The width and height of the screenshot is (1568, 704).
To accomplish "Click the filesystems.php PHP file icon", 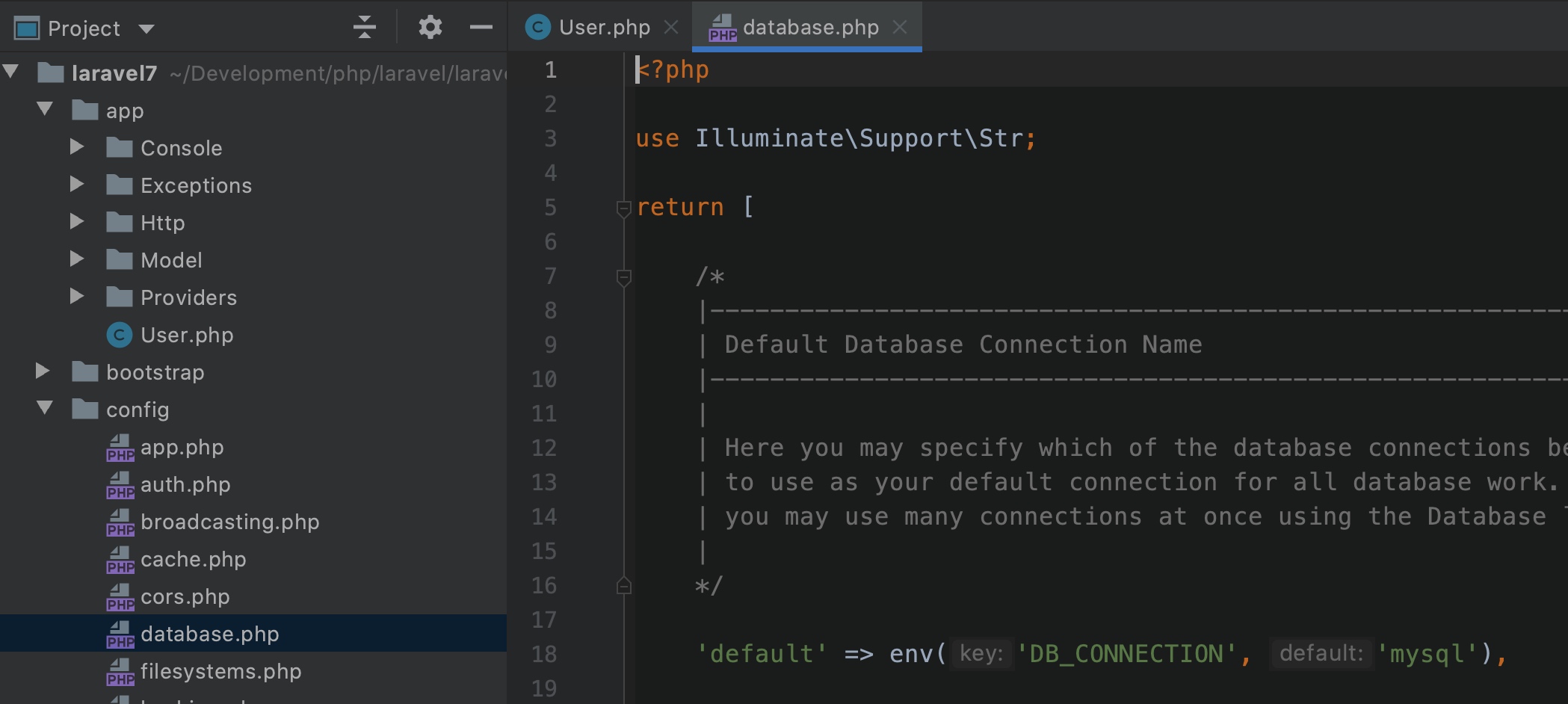I will (120, 671).
